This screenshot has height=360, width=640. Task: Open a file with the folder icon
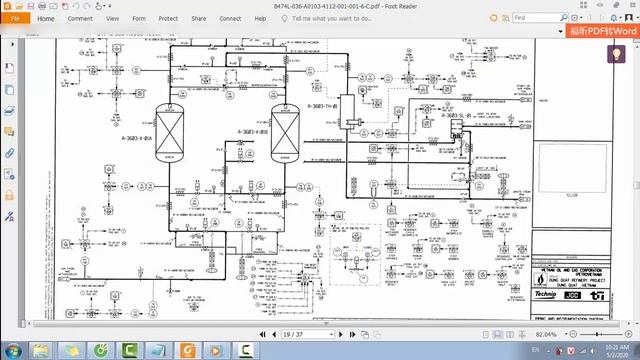(19, 6)
